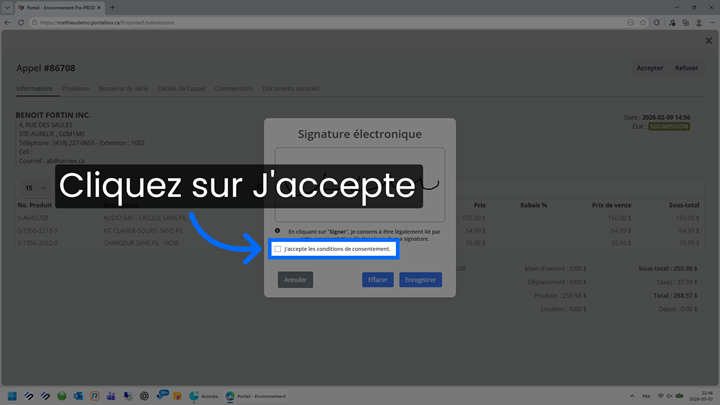
Task: Open the browser settings and more menu
Action: click(712, 22)
